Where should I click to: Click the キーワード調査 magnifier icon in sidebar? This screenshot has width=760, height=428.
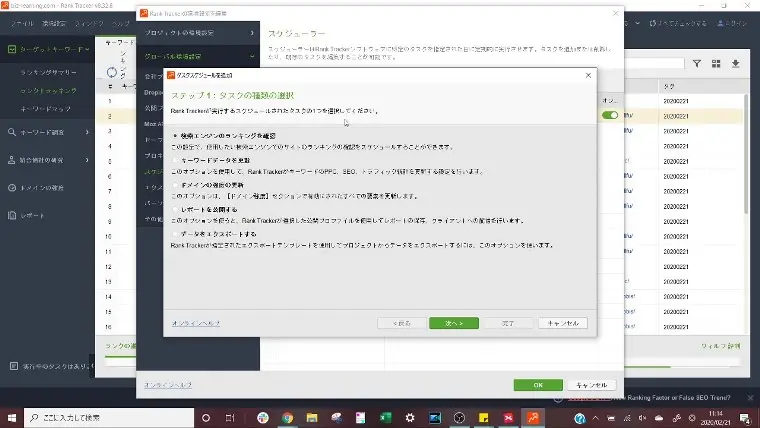tap(11, 131)
